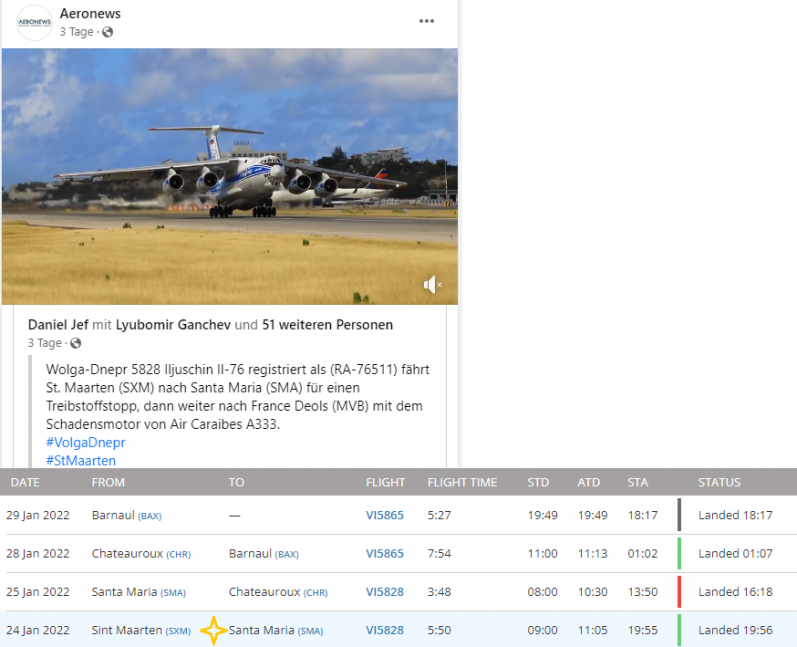Image resolution: width=797 pixels, height=647 pixels.
Task: Click the globe icon under Daniel Jef
Action: point(76,343)
